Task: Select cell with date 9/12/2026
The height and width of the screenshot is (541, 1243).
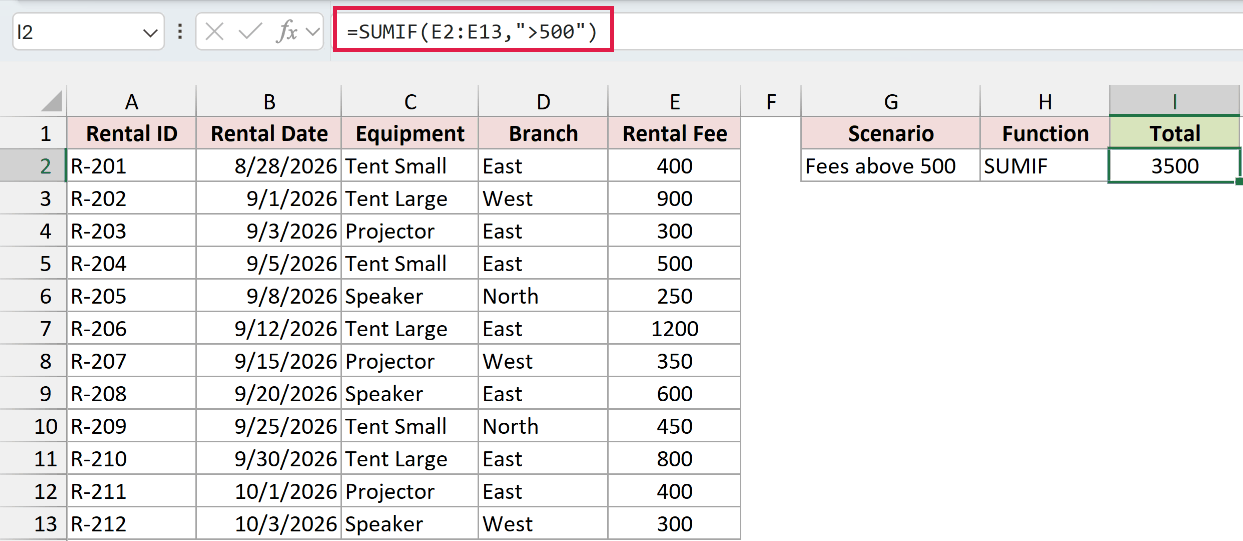Action: pyautogui.click(x=269, y=329)
